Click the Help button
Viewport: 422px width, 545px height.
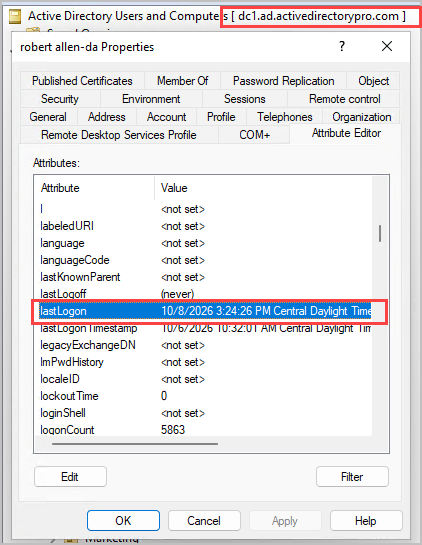(366, 521)
